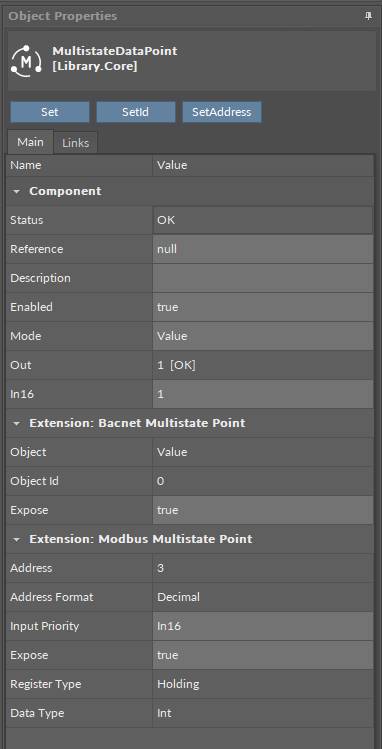The image size is (382, 749).
Task: Toggle Modbus Expose true value
Action: pos(263,655)
